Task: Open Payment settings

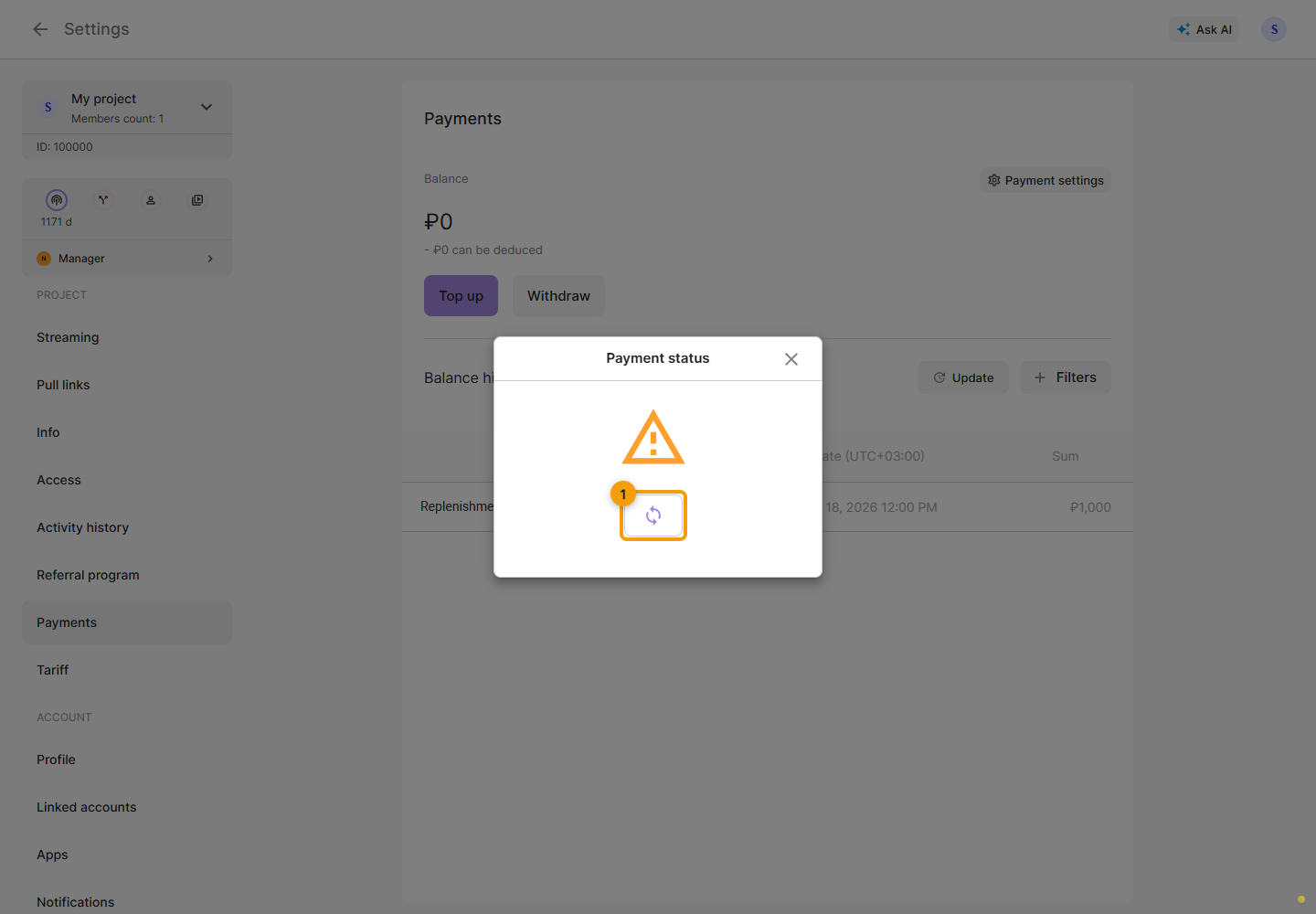Action: 1045,180
